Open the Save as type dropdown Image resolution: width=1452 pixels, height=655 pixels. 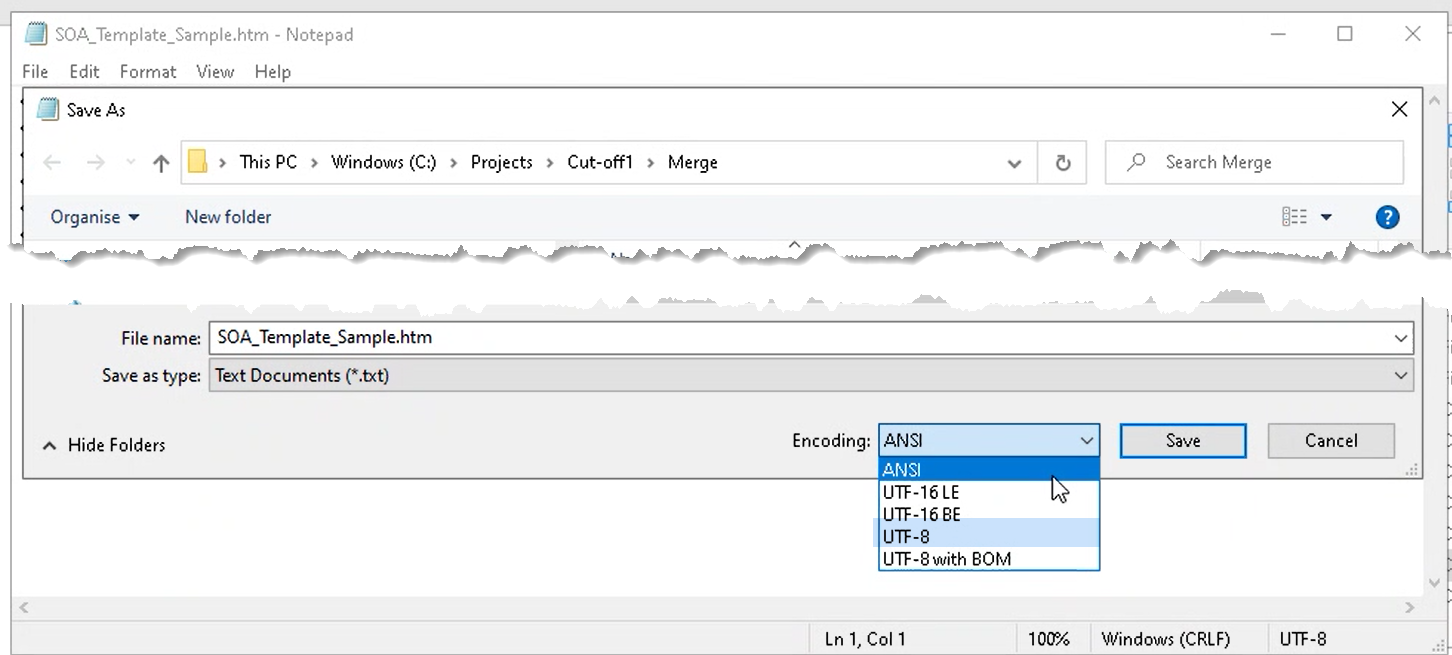pyautogui.click(x=811, y=376)
